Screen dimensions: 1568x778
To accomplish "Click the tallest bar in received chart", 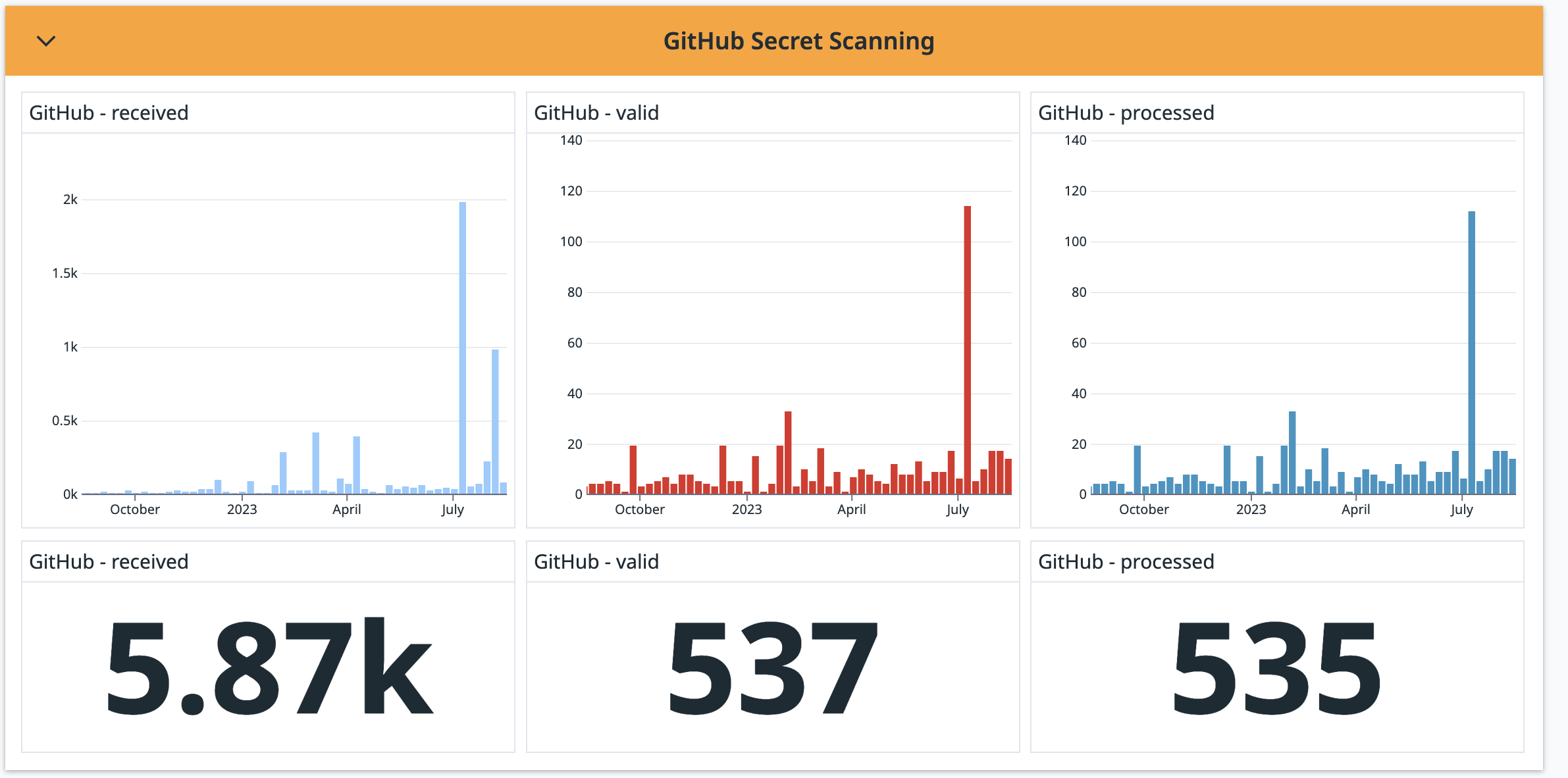I will click(x=462, y=348).
